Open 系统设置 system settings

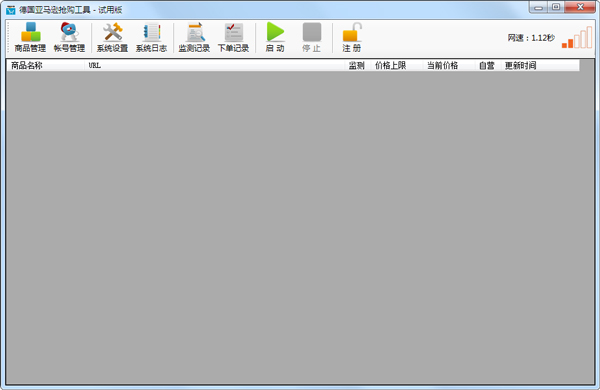(112, 37)
